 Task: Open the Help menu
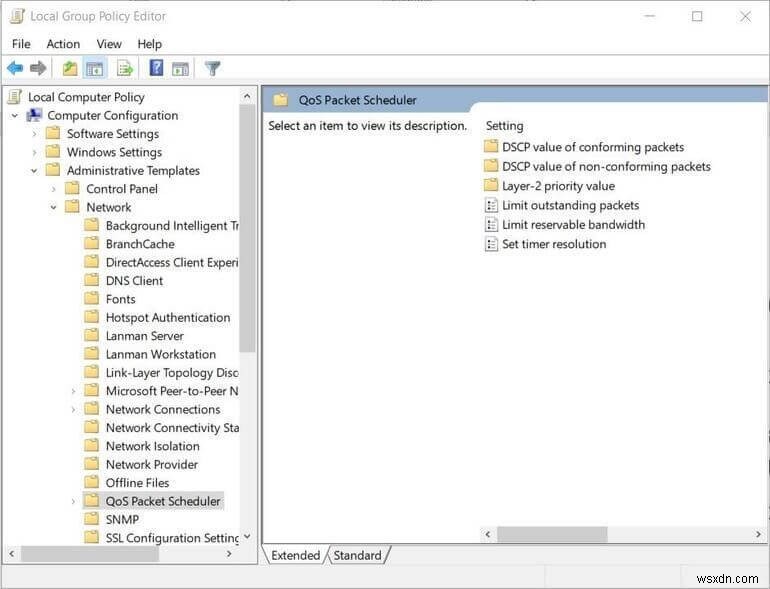[149, 44]
